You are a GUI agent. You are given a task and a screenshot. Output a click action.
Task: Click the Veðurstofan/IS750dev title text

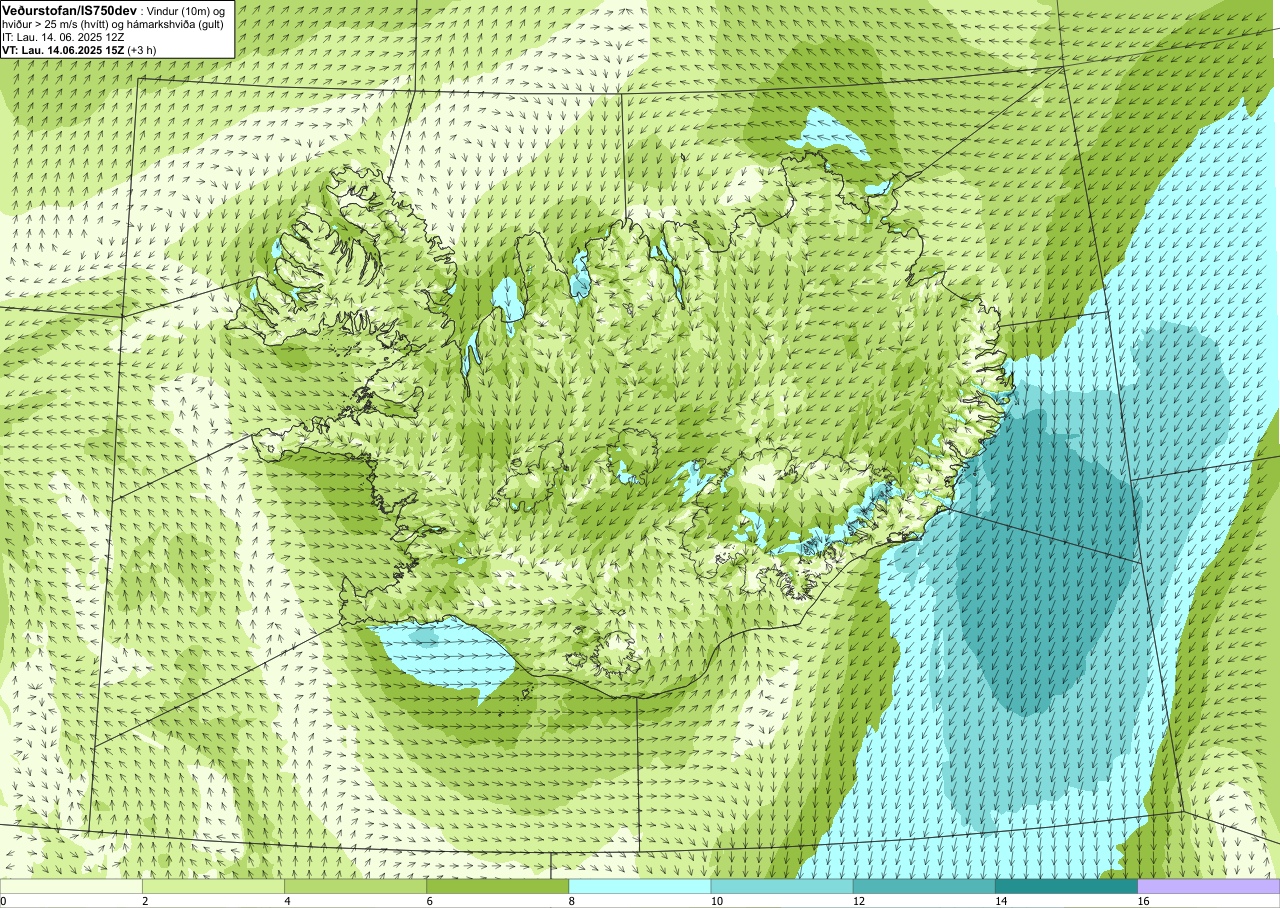tap(68, 10)
